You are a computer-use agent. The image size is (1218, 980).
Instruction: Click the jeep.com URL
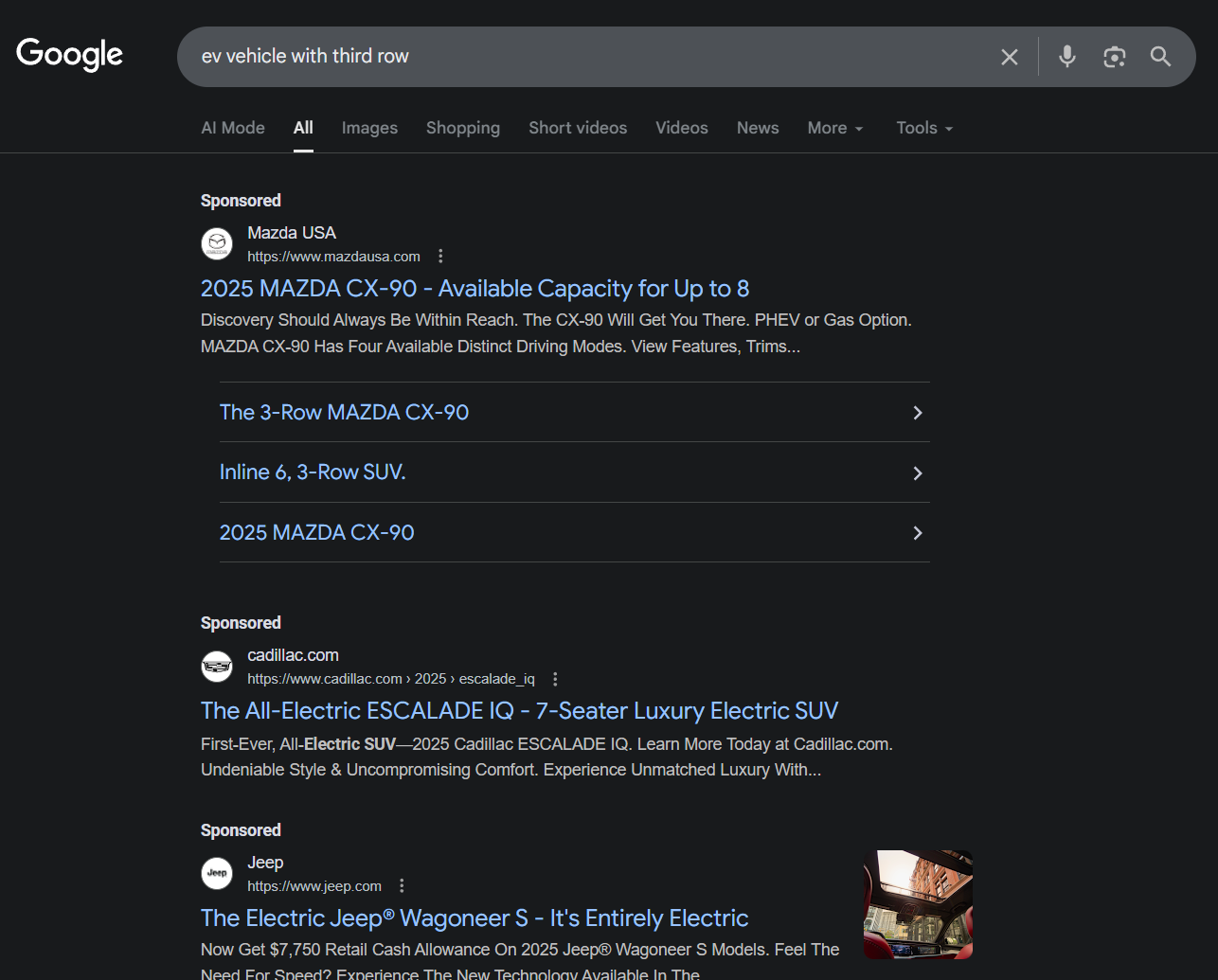click(x=314, y=886)
